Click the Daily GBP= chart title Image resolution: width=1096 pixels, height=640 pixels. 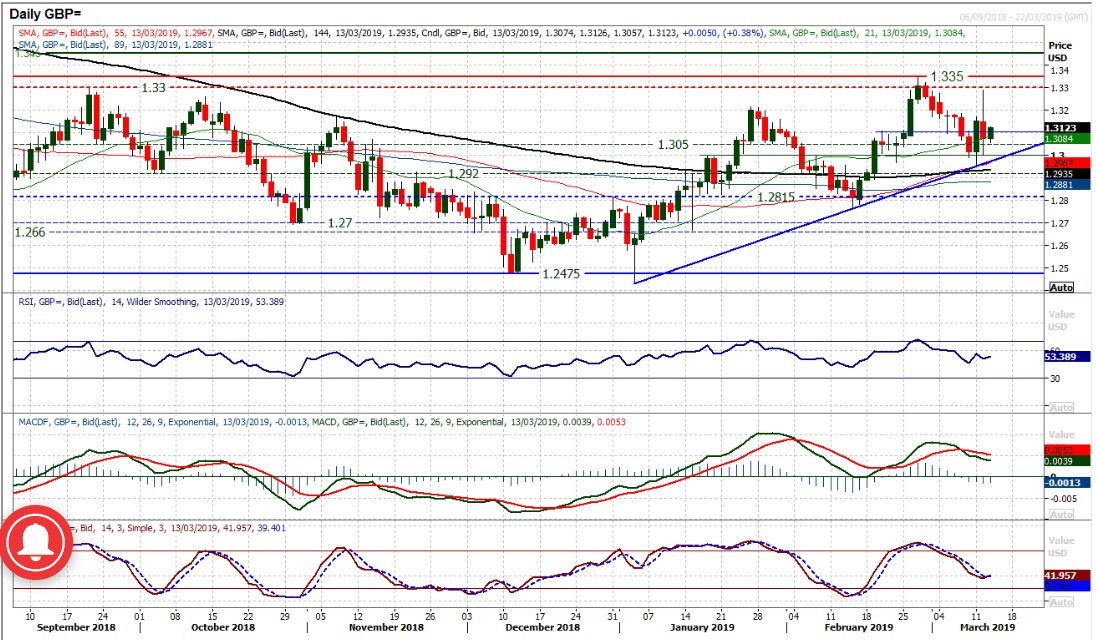[51, 15]
